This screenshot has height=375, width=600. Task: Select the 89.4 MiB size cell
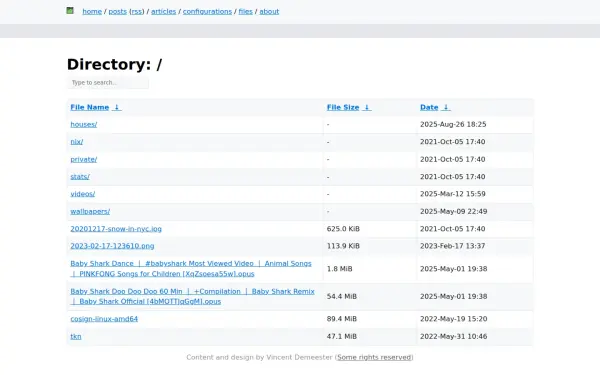(x=342, y=319)
